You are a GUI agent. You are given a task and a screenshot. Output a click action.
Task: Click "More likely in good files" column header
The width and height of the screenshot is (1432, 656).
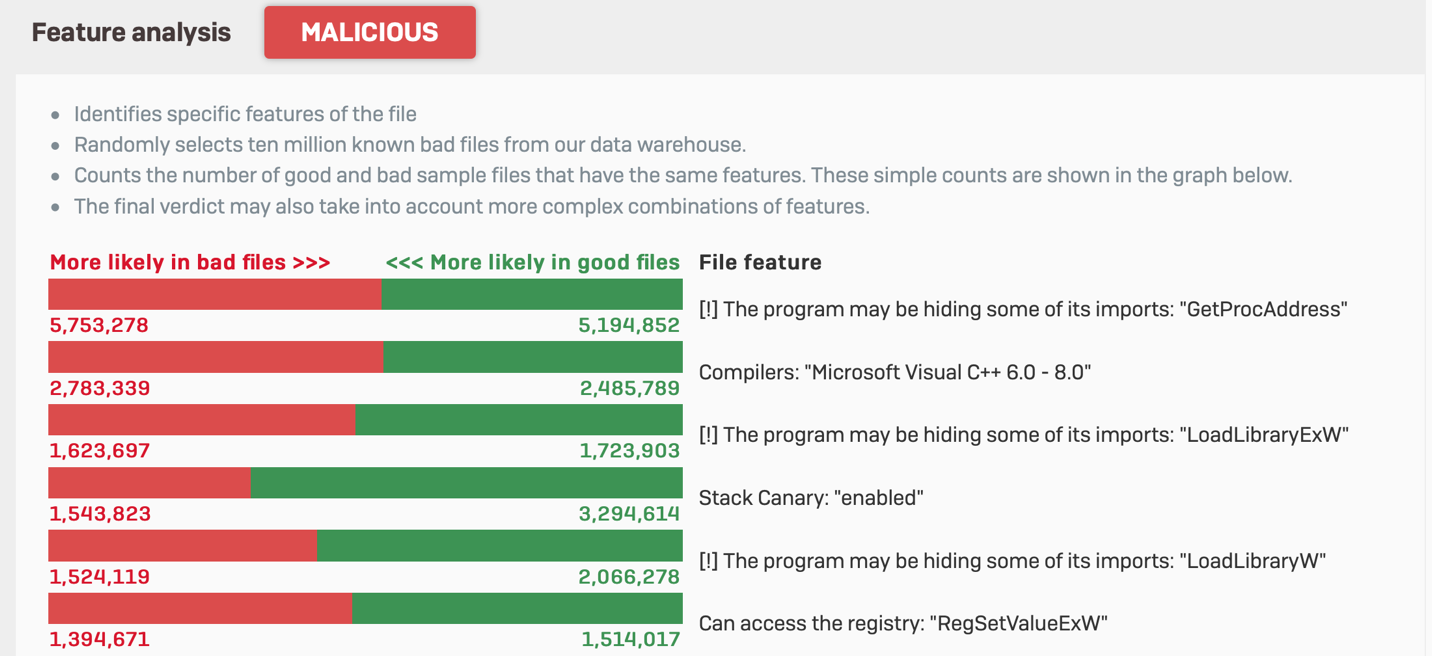pos(532,262)
